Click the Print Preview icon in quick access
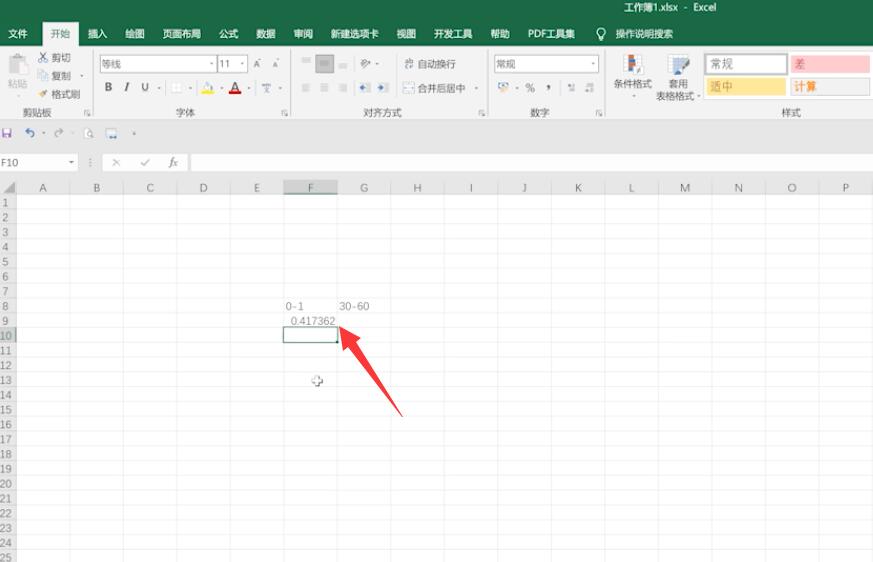 click(x=89, y=133)
